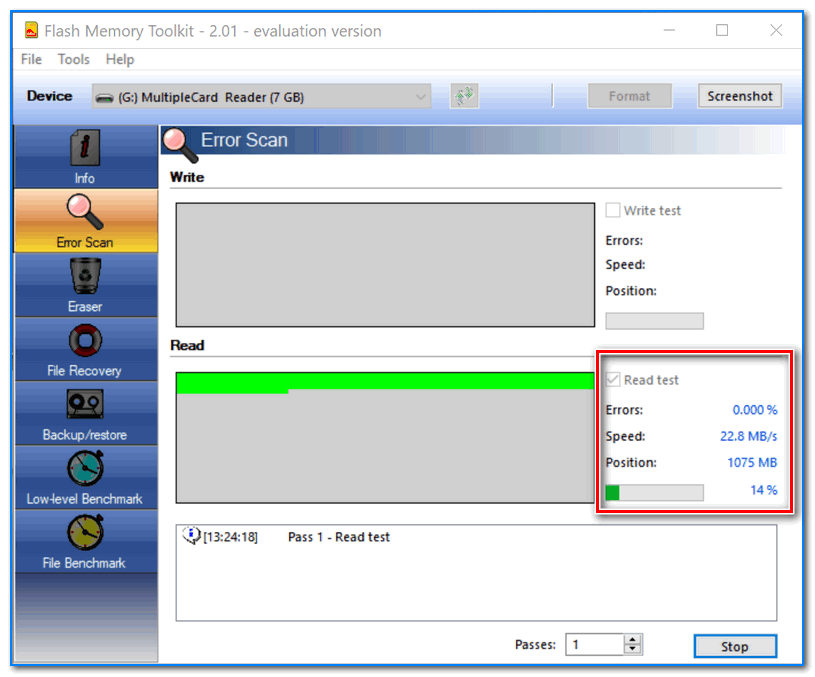
Task: Click the write test progress bar
Action: coord(654,321)
